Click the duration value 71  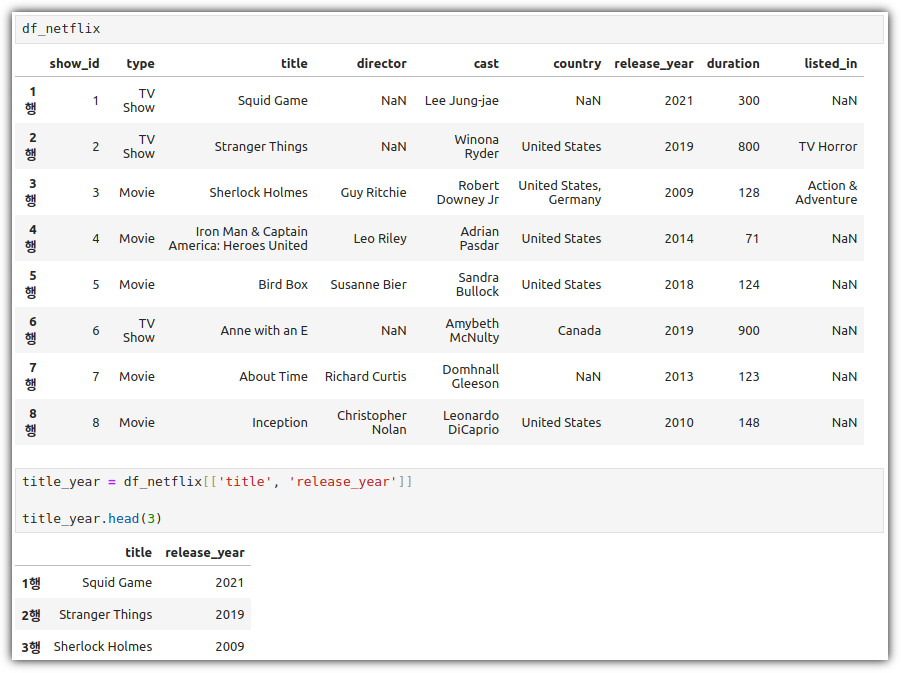(x=752, y=239)
